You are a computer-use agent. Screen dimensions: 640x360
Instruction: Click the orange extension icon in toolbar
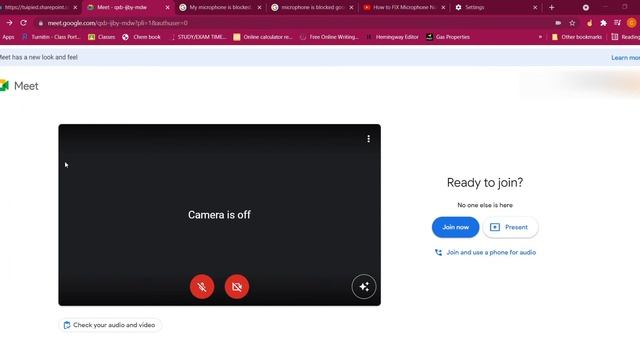[589, 23]
